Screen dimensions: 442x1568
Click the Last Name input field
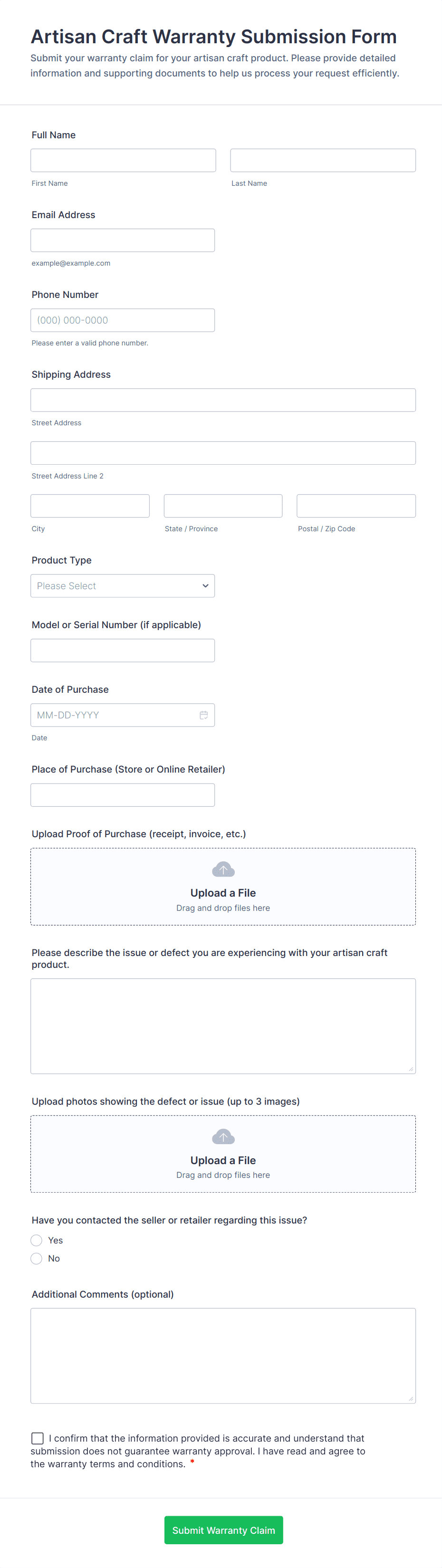click(323, 160)
